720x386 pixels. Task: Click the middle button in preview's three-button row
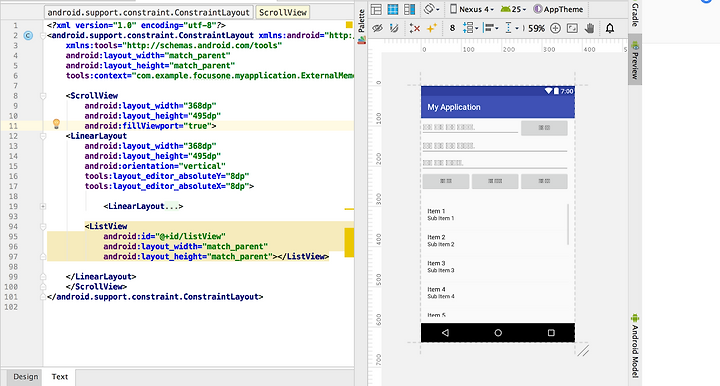495,181
